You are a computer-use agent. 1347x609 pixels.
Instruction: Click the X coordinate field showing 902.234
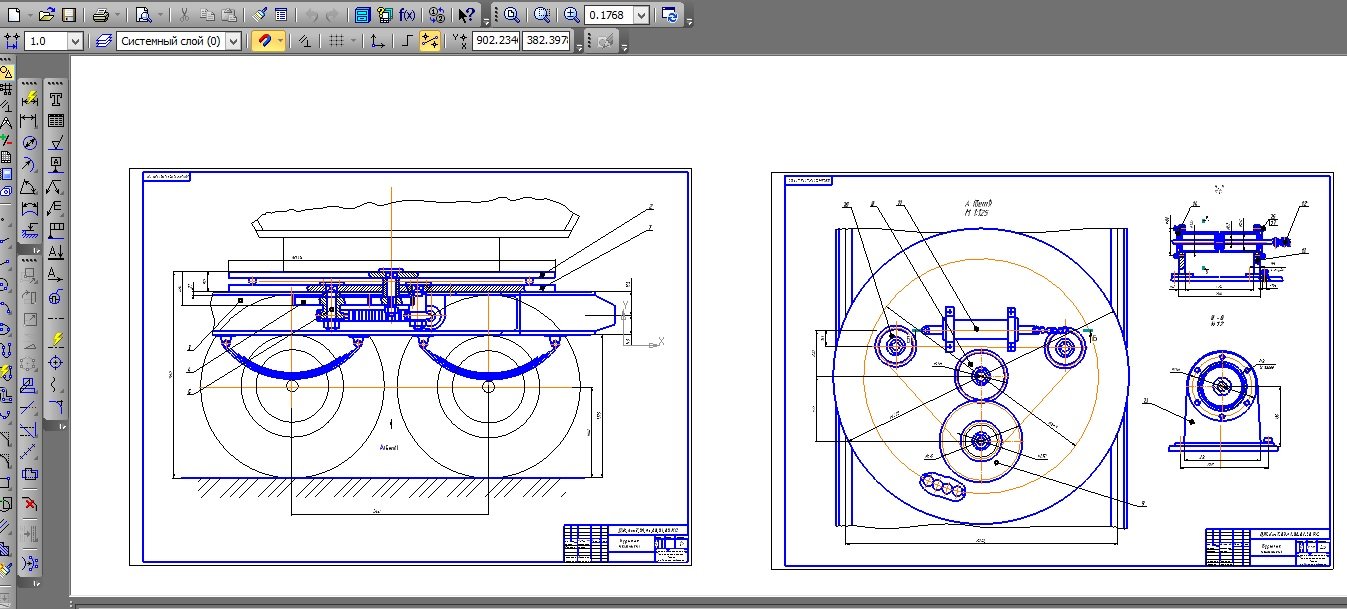click(x=495, y=41)
